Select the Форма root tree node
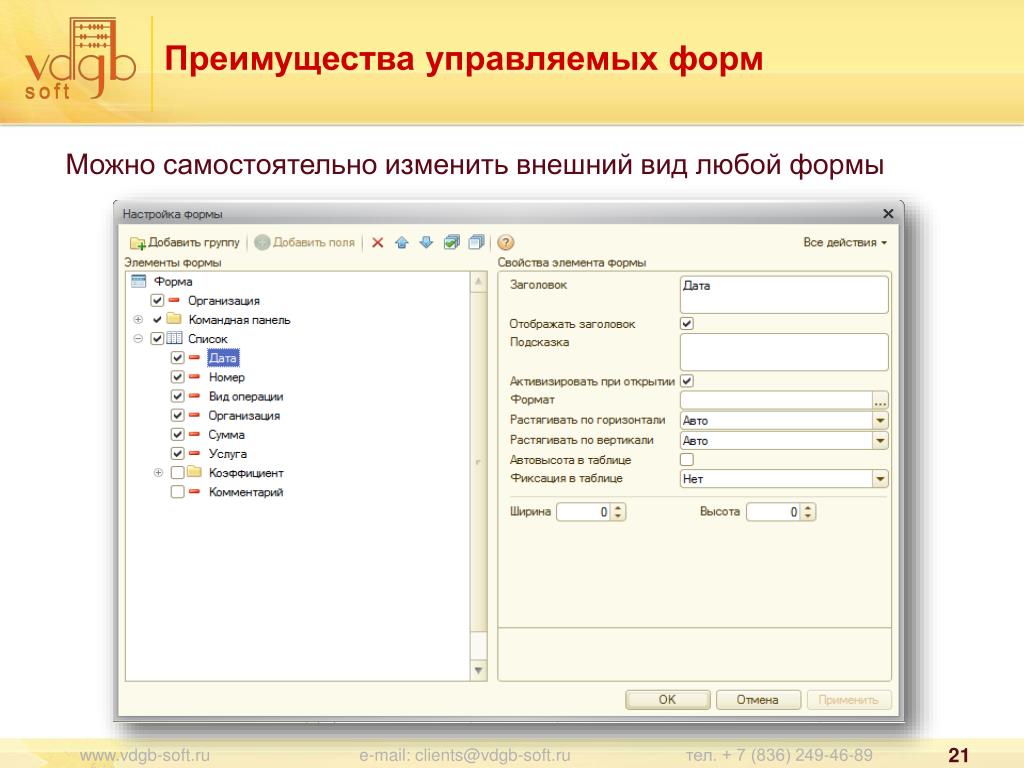This screenshot has height=768, width=1024. [x=173, y=281]
